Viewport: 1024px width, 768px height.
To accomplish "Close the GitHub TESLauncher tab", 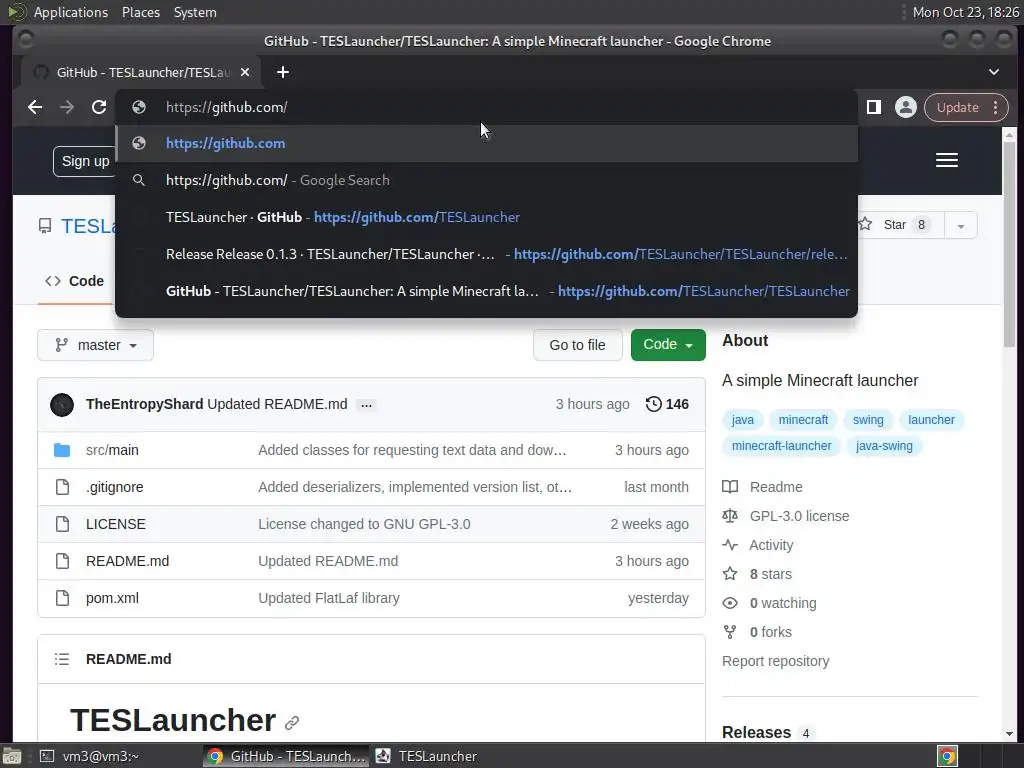I will [245, 72].
